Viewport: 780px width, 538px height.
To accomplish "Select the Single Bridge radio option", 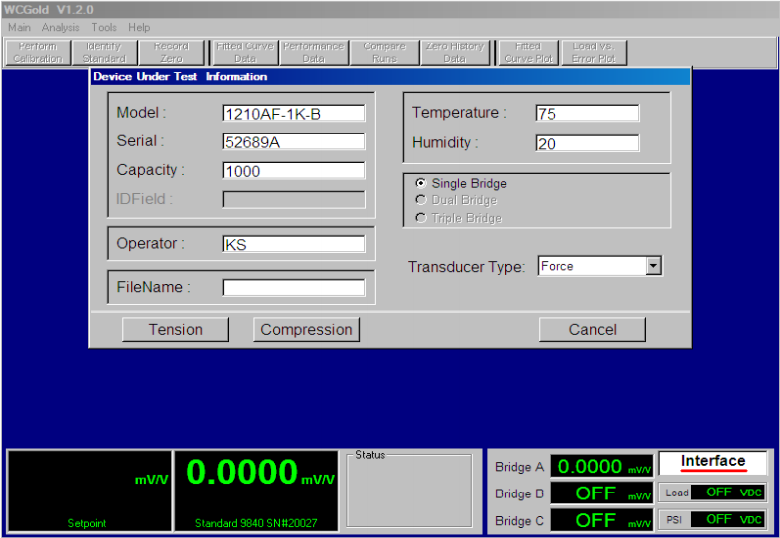I will pyautogui.click(x=421, y=184).
